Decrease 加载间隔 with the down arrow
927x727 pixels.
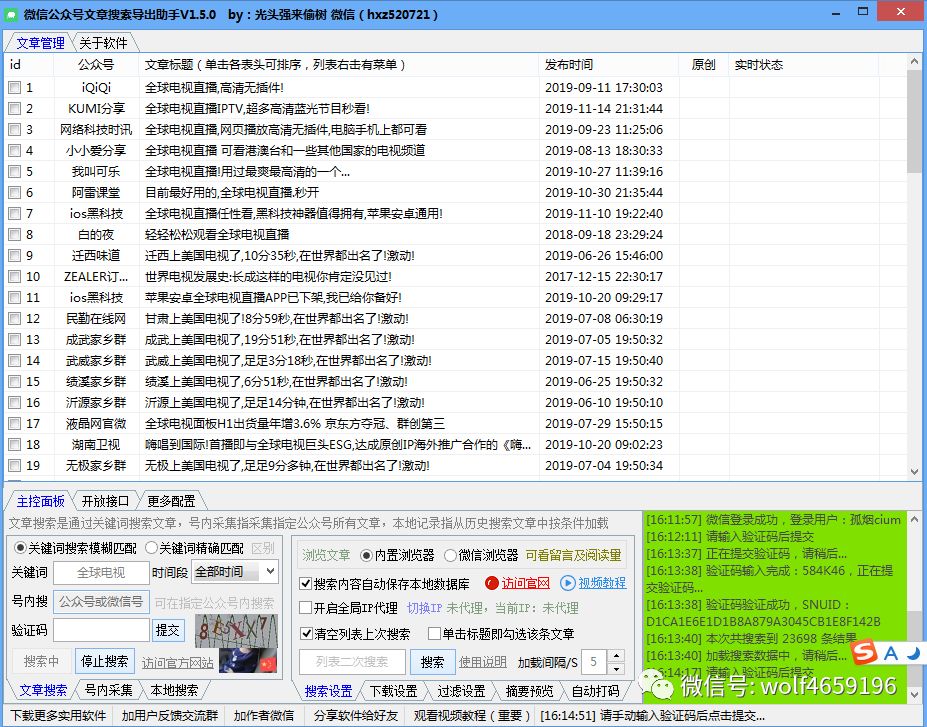(616, 668)
